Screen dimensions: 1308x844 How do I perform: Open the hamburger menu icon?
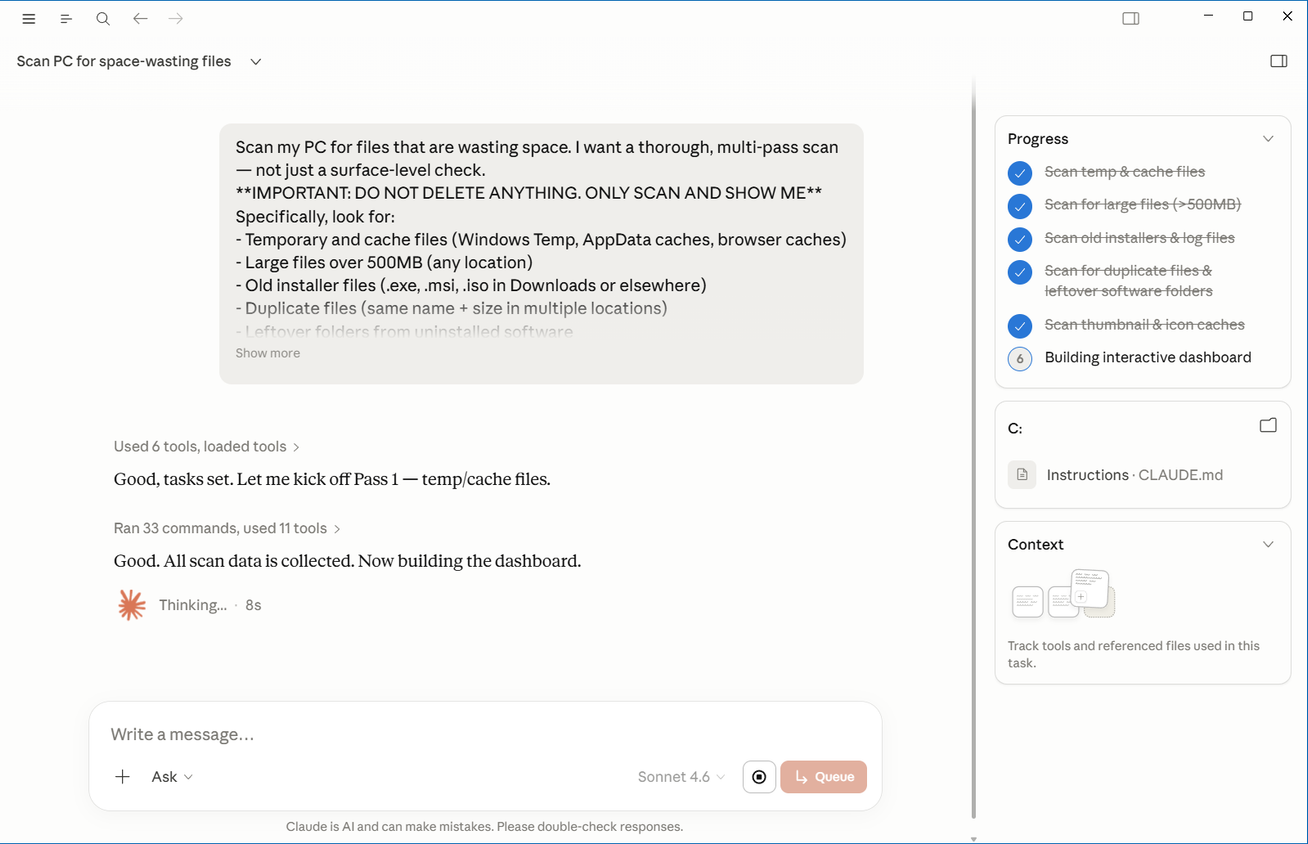coord(29,19)
